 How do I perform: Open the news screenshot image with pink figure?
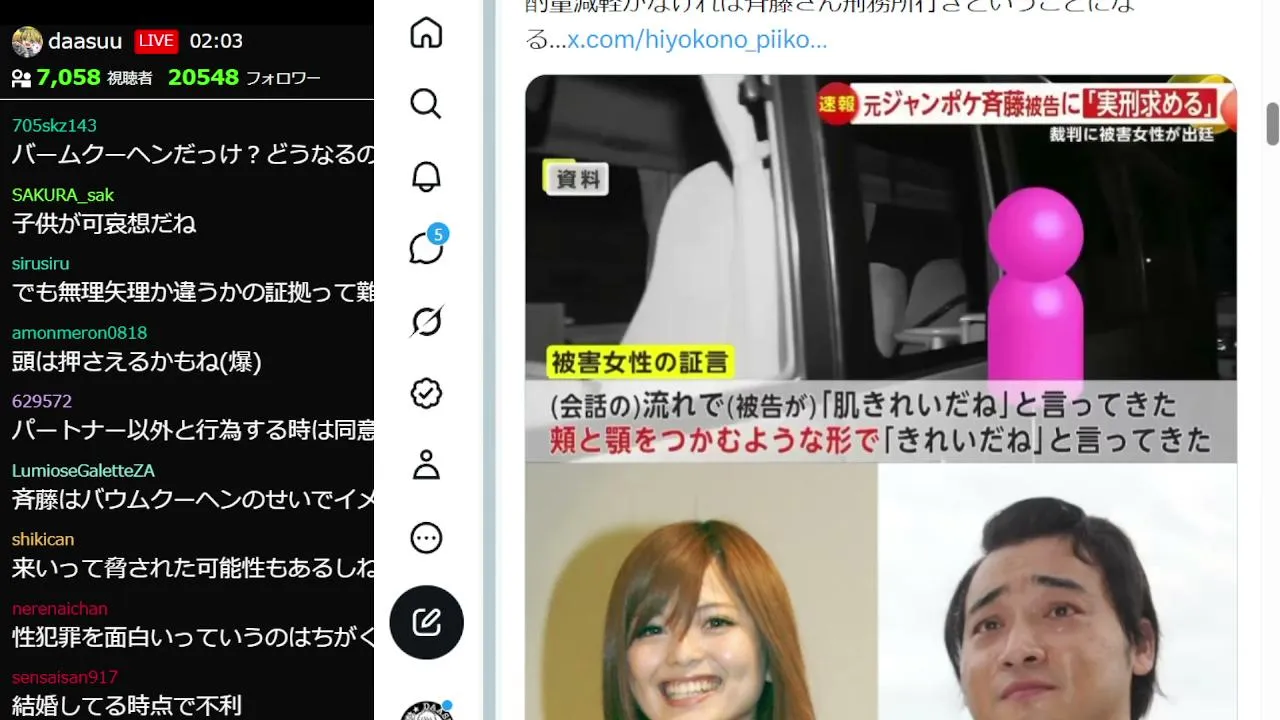(x=881, y=268)
